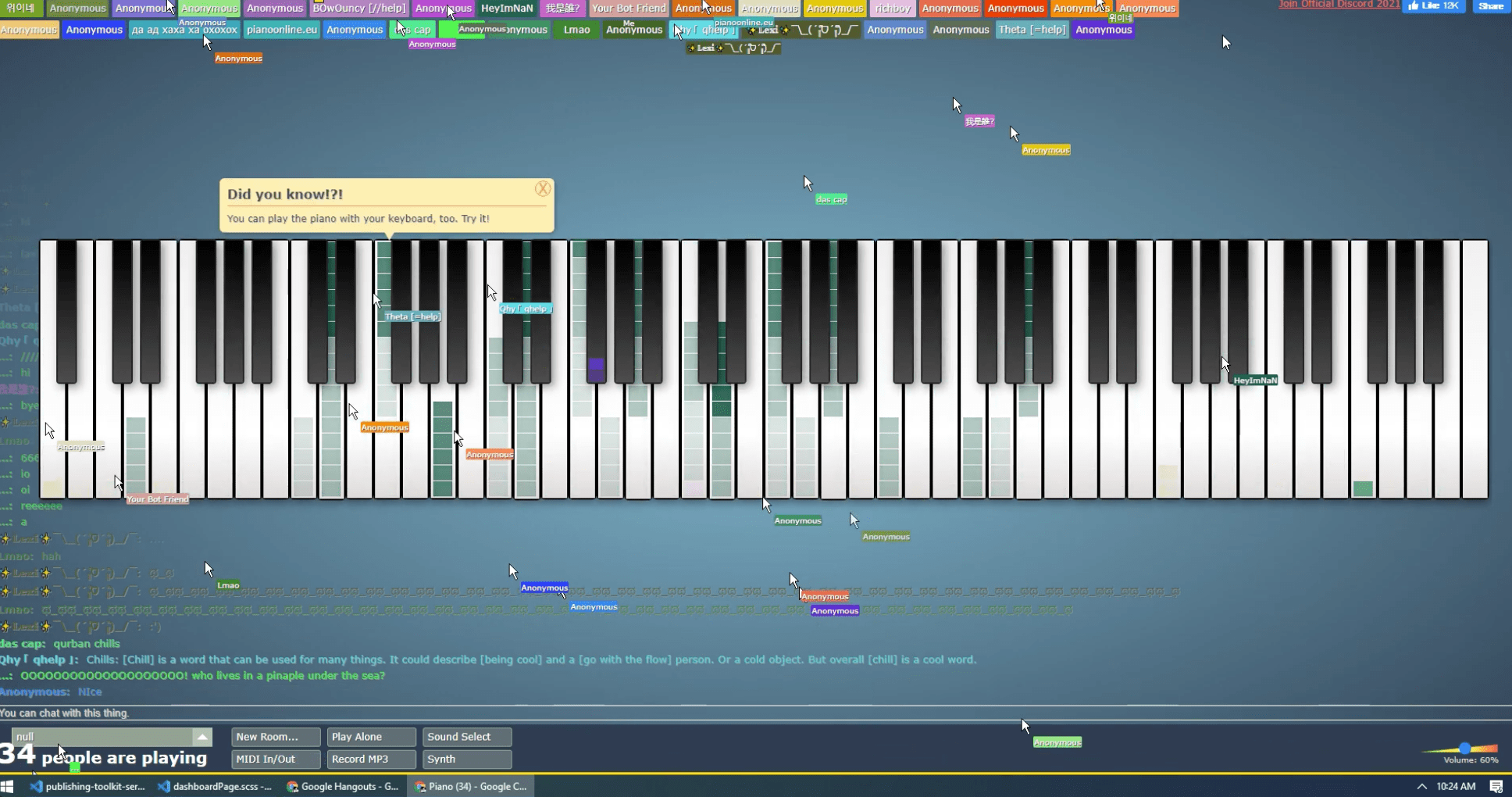Open MIDI In/Out settings
Viewport: 1512px width, 797px height.
point(276,759)
